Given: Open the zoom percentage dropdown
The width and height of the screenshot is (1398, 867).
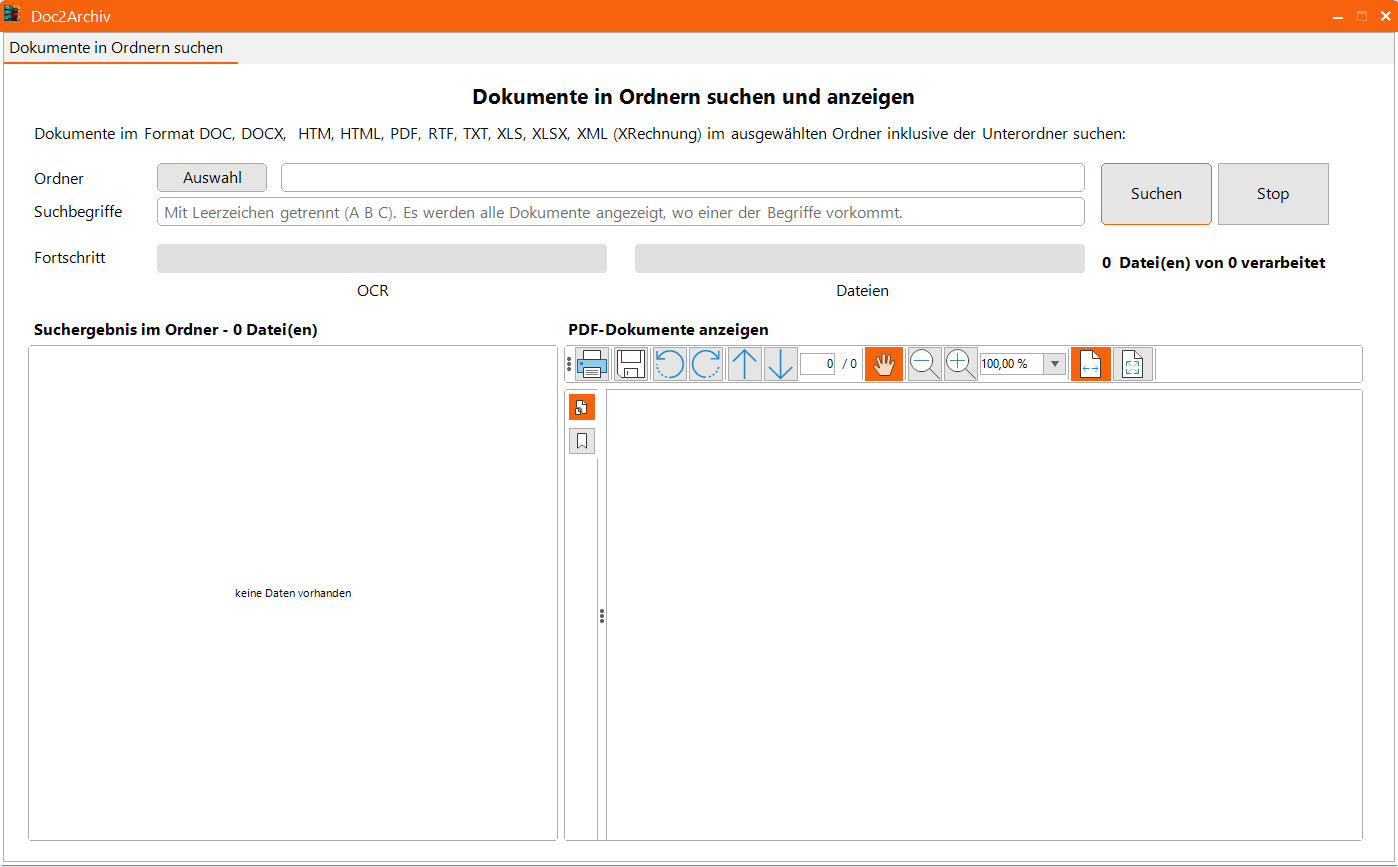Looking at the screenshot, I should coord(1054,364).
